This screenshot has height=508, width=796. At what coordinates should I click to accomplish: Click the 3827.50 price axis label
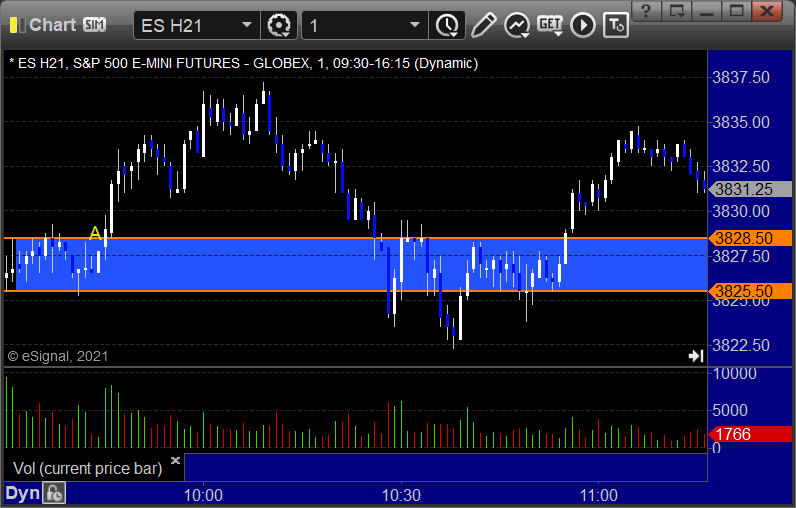(741, 256)
